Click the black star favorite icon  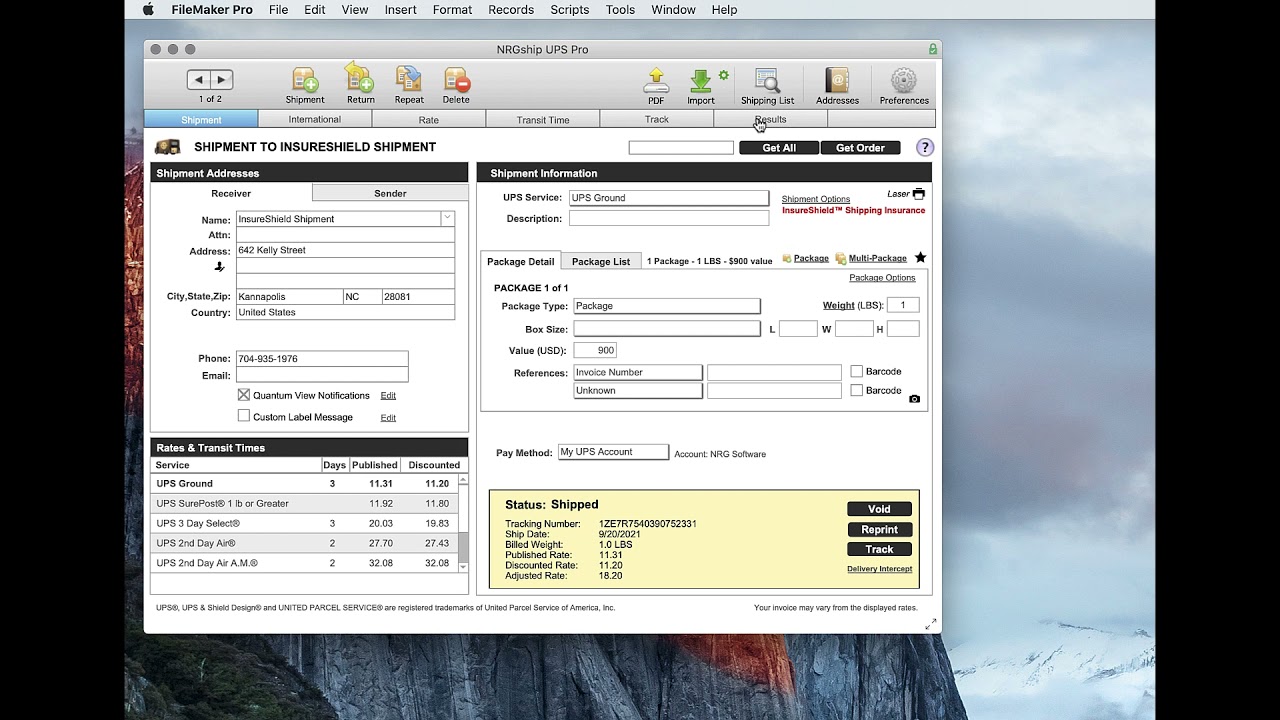(920, 258)
